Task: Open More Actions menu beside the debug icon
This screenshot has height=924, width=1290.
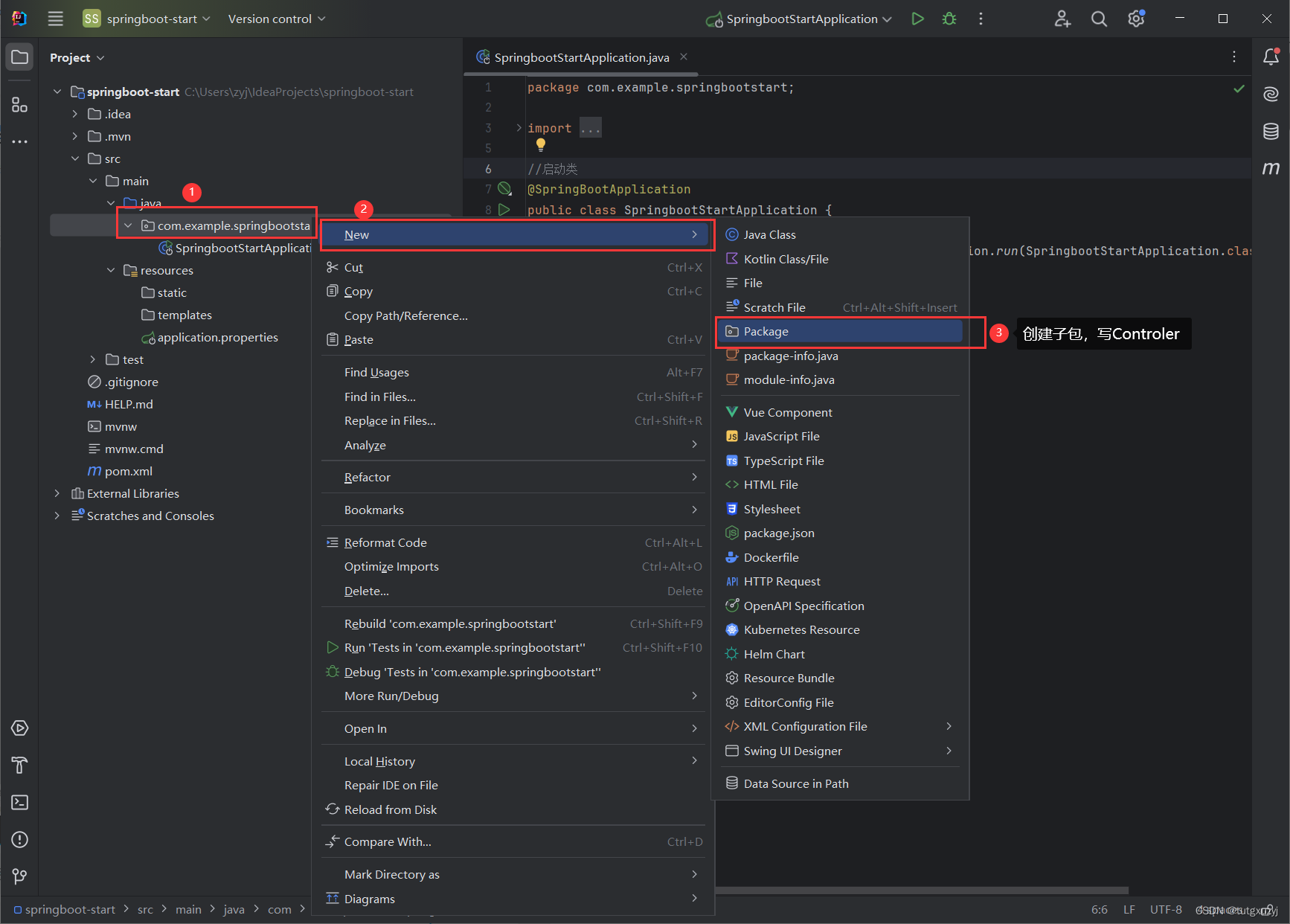Action: pyautogui.click(x=981, y=19)
